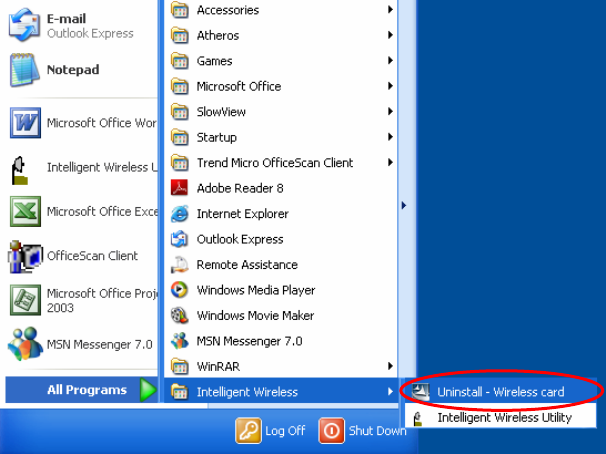This screenshot has width=606, height=454.
Task: Select Intelligent Wireless Utility submenu entry
Action: coord(500,417)
